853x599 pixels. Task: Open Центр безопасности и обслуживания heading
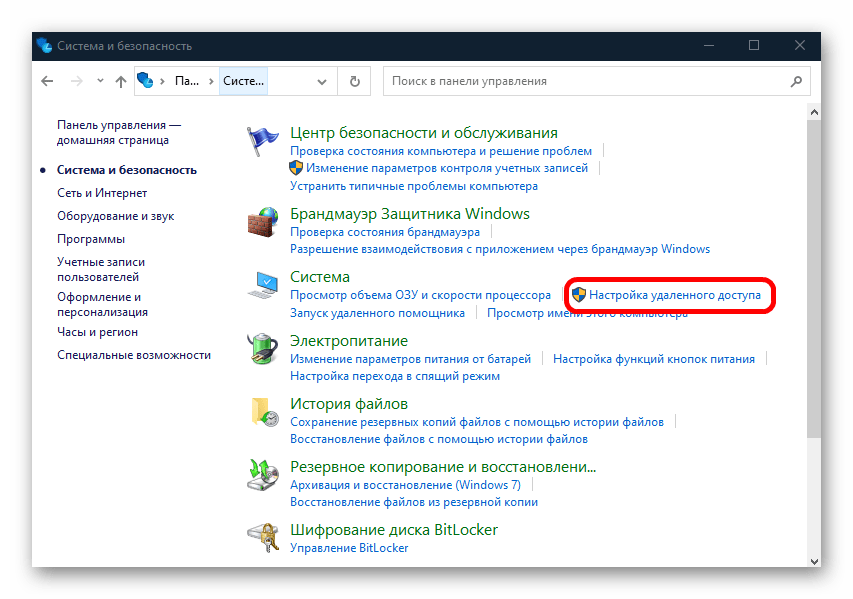tap(424, 133)
